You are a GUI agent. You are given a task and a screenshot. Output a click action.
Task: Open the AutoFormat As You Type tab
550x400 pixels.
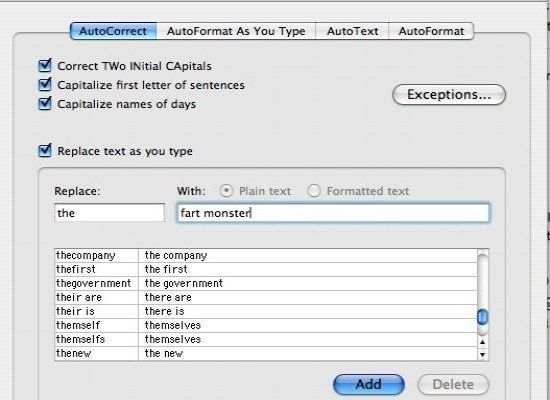pos(236,31)
